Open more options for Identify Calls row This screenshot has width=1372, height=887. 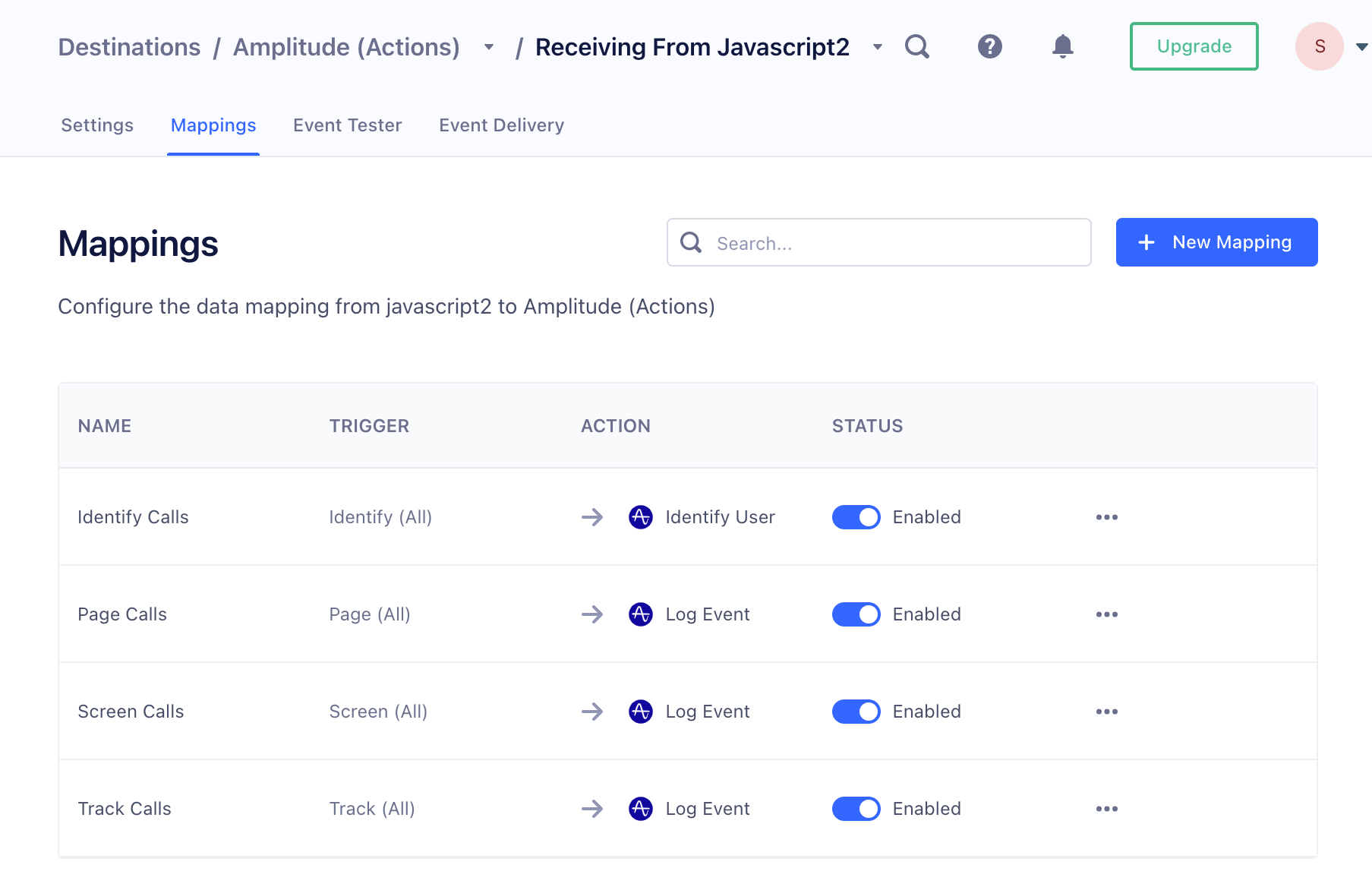point(1106,517)
